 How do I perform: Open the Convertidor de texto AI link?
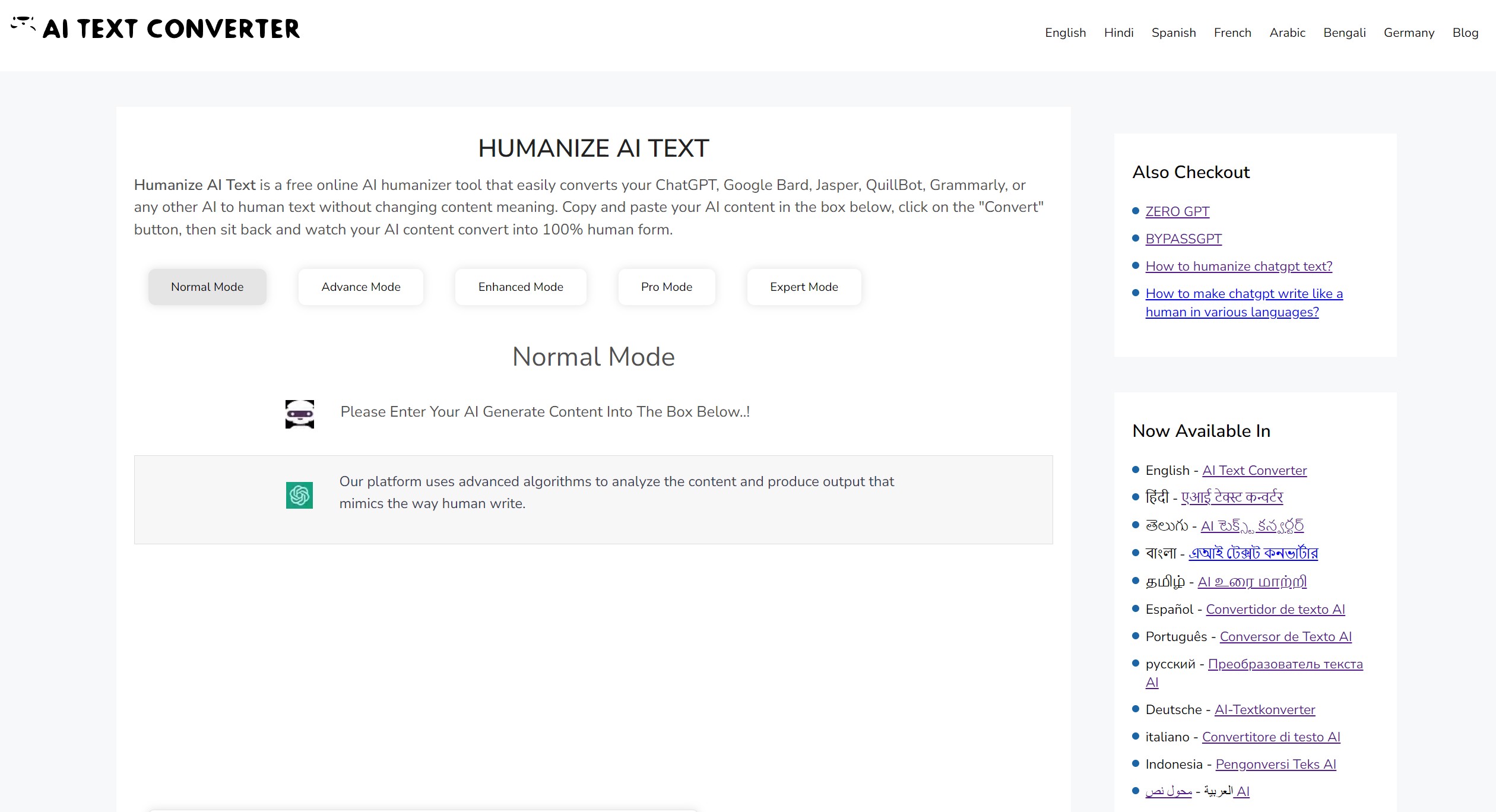pos(1275,609)
